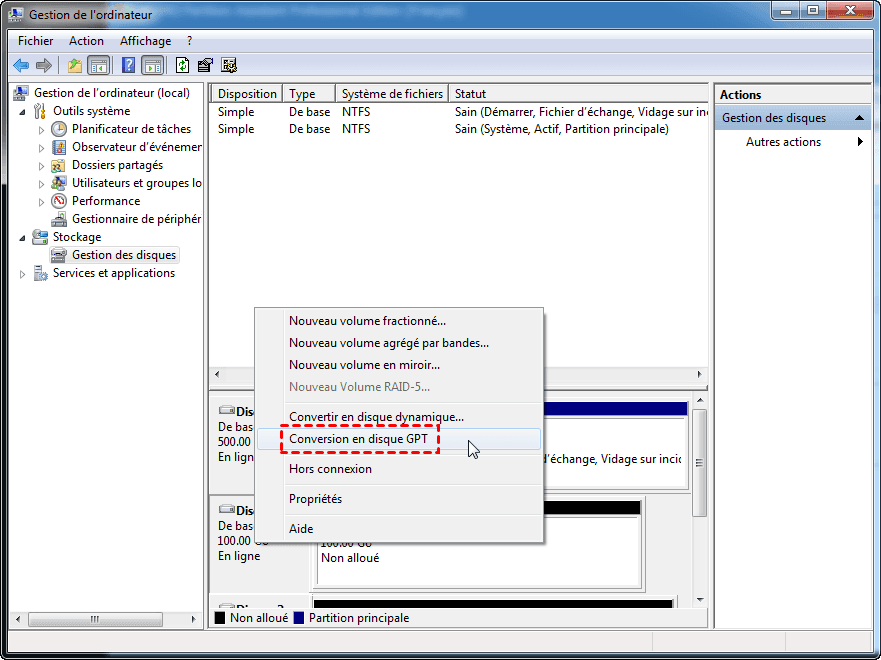Click the Système de fichiers column header
Image resolution: width=881 pixels, height=660 pixels.
[392, 94]
